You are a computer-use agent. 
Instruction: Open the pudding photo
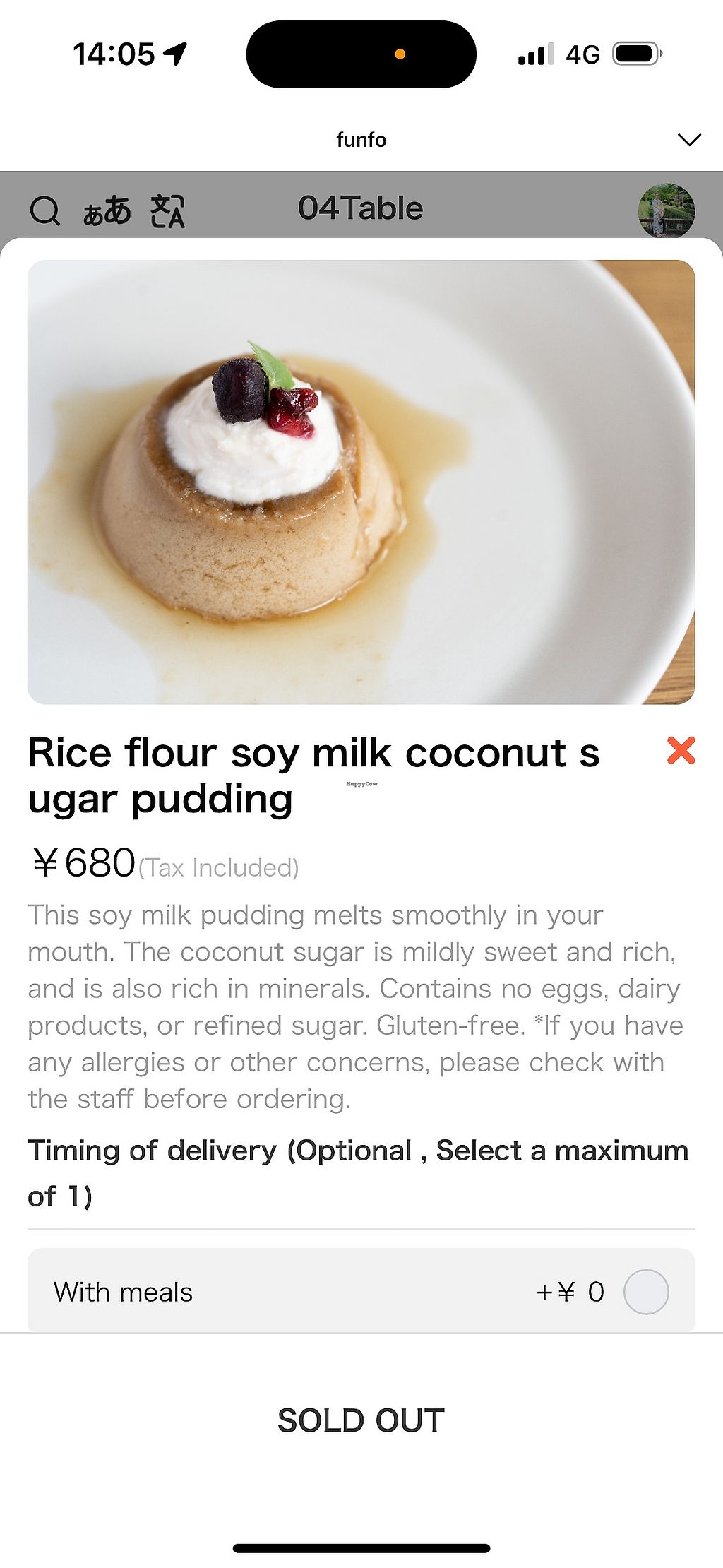(x=361, y=482)
